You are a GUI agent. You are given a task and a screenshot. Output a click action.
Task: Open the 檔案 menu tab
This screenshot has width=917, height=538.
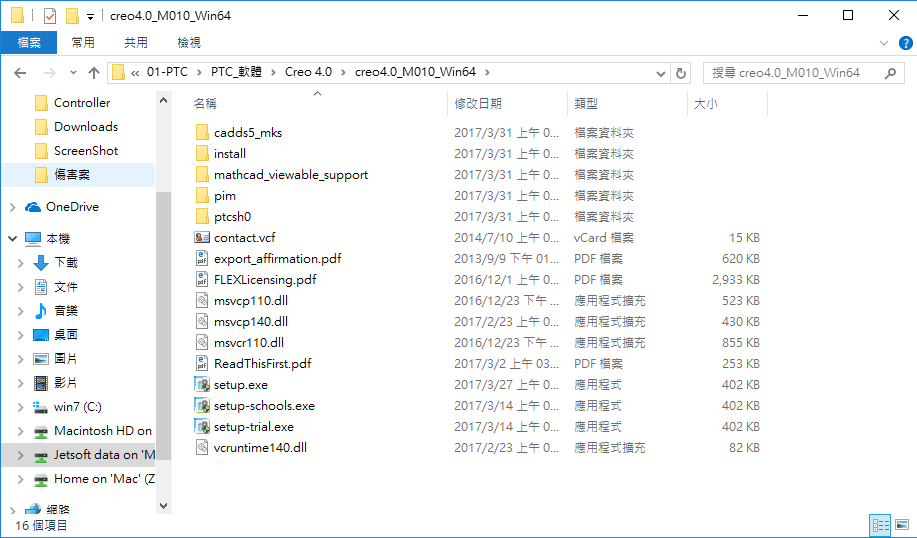point(29,43)
